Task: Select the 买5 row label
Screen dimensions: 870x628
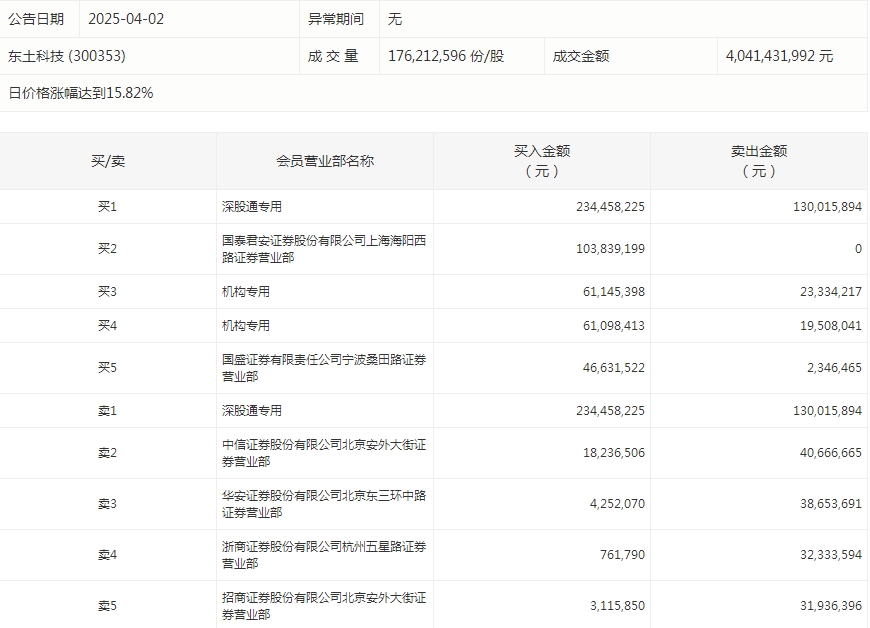Action: coord(108,368)
